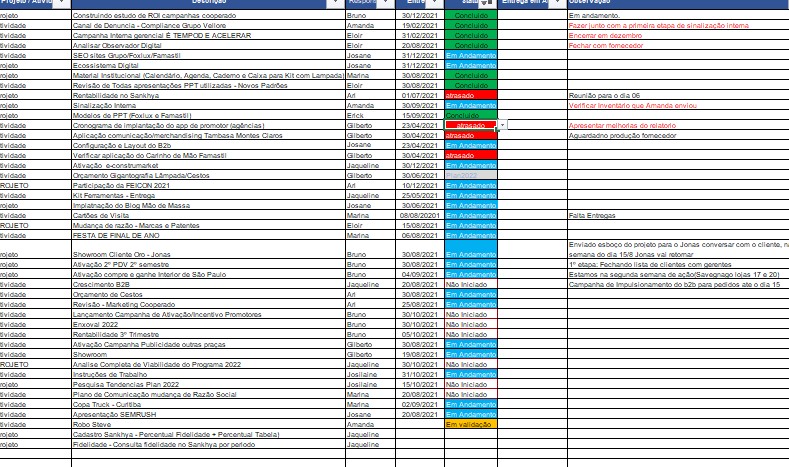Click 'Campanha Interna gerencial' description cell
The height and width of the screenshot is (467, 789).
[208, 36]
